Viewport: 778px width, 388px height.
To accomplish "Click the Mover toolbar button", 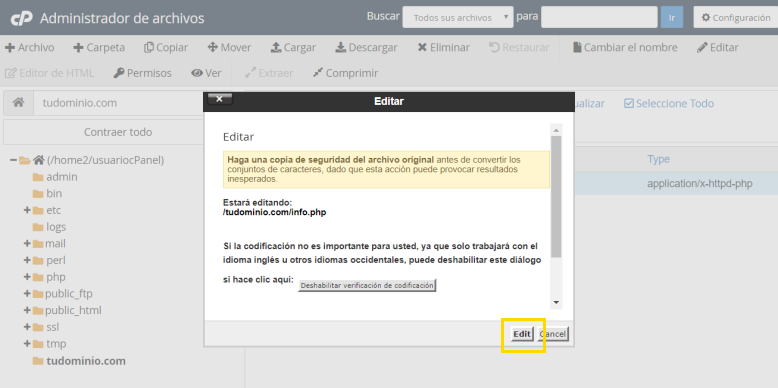I will pyautogui.click(x=229, y=48).
